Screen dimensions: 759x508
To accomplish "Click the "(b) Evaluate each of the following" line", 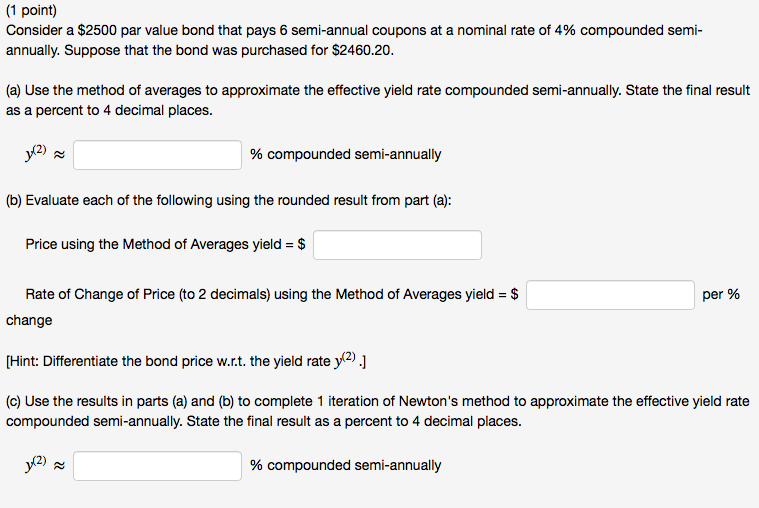I will pyautogui.click(x=228, y=200).
